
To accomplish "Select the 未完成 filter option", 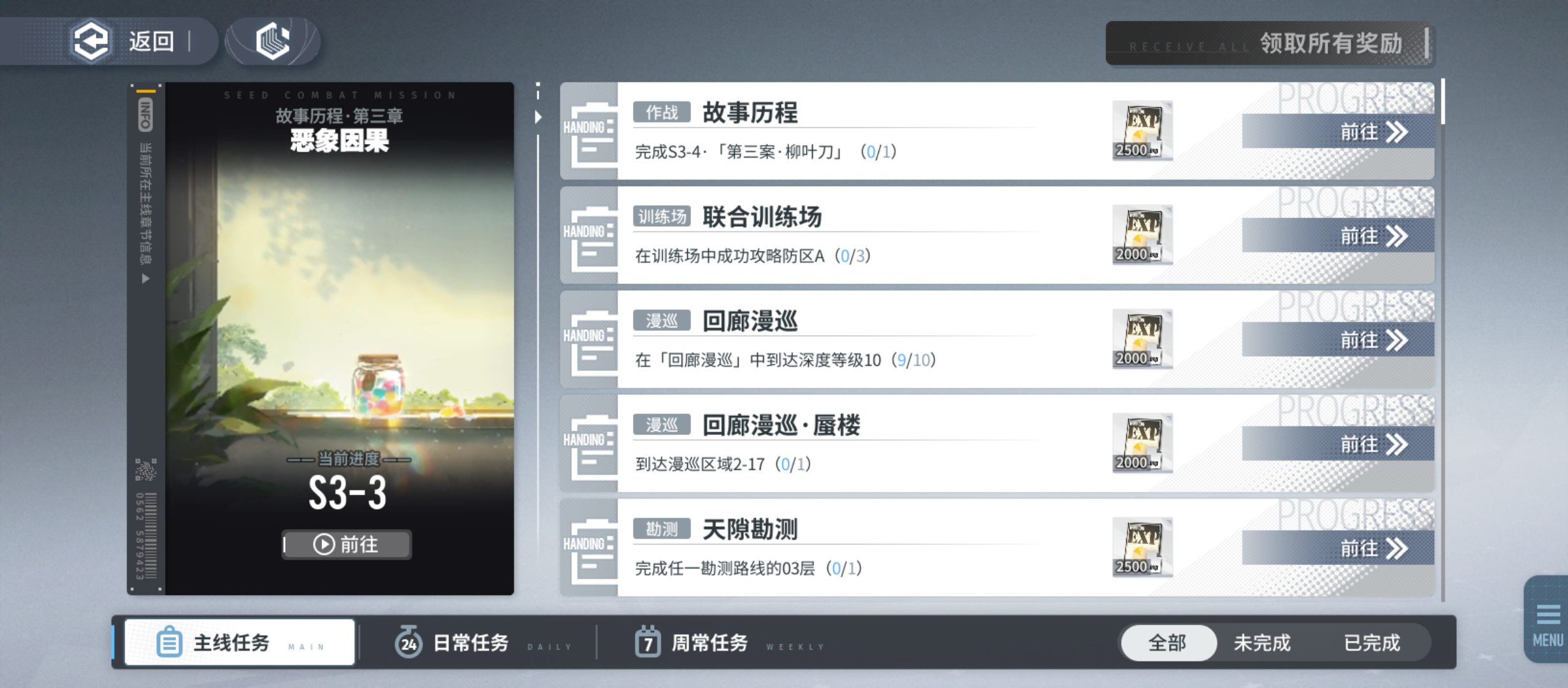I will (x=1262, y=643).
